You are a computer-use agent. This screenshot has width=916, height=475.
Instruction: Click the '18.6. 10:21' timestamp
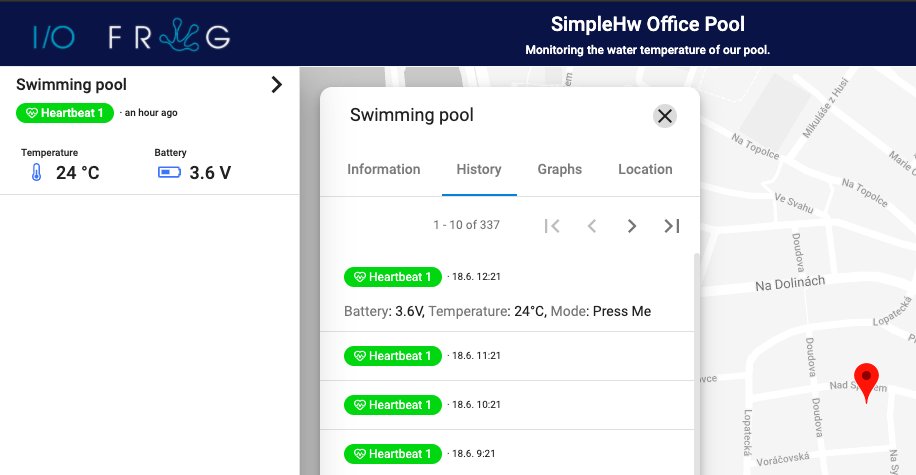coord(476,405)
